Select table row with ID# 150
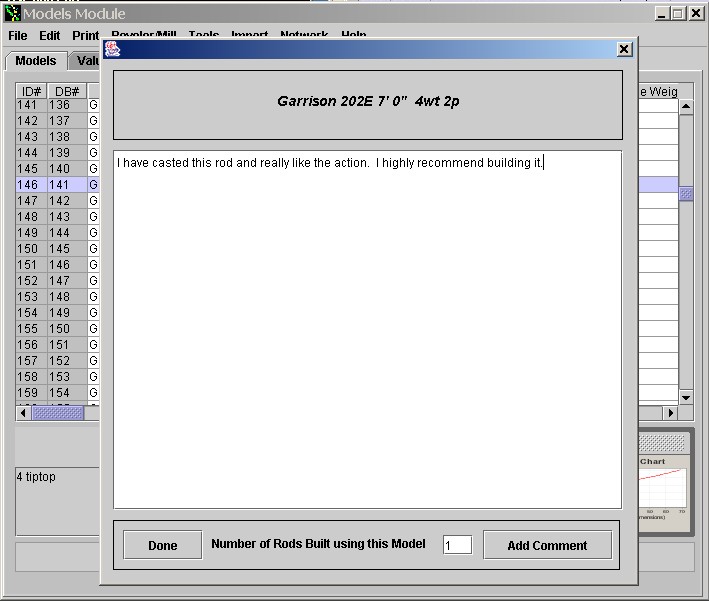The image size is (709, 601). point(31,249)
